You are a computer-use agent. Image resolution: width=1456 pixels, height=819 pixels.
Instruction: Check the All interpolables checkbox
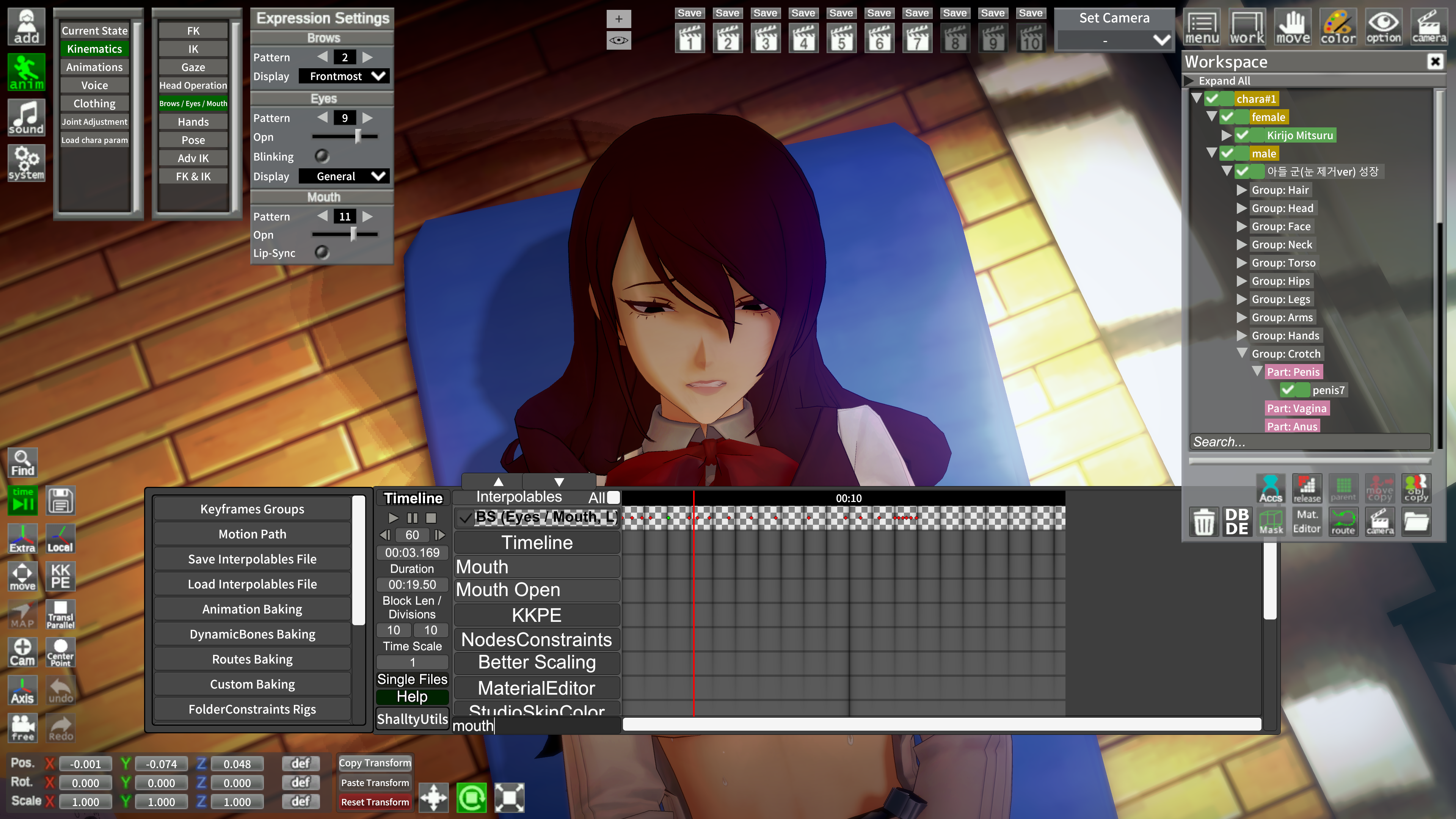pyautogui.click(x=613, y=497)
